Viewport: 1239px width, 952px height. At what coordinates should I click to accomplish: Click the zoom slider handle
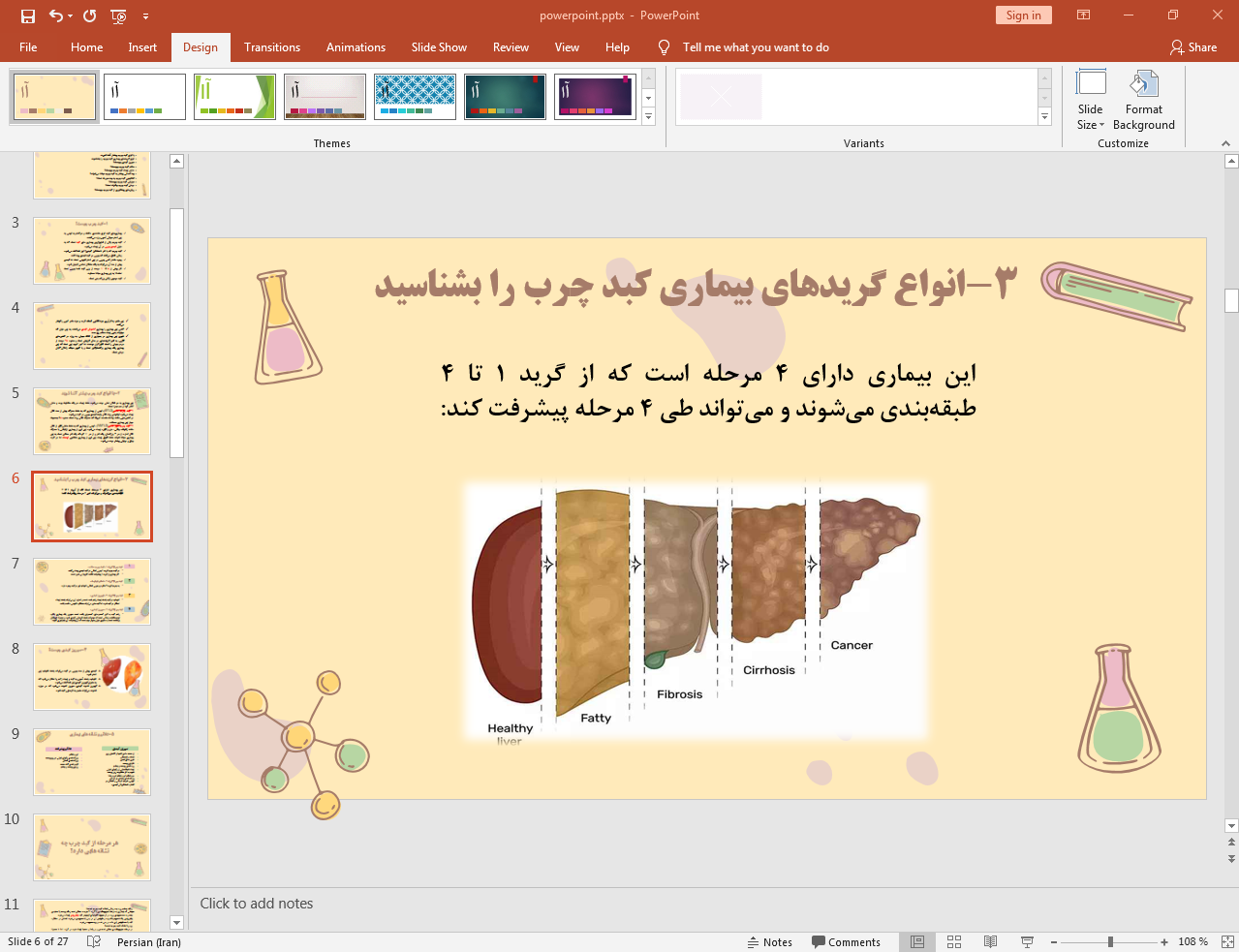(x=1110, y=941)
